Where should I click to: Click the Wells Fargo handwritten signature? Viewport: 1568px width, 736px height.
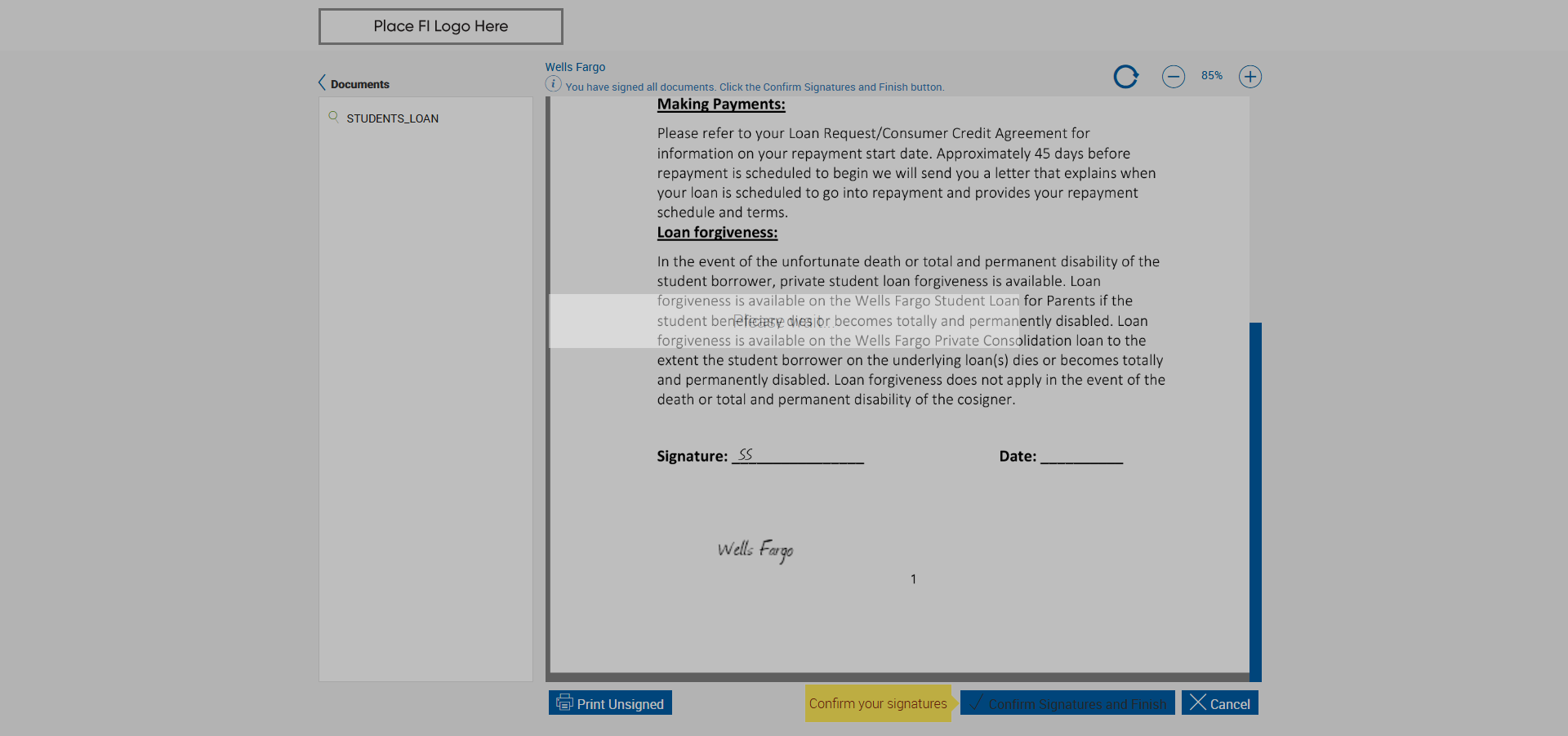coord(755,551)
